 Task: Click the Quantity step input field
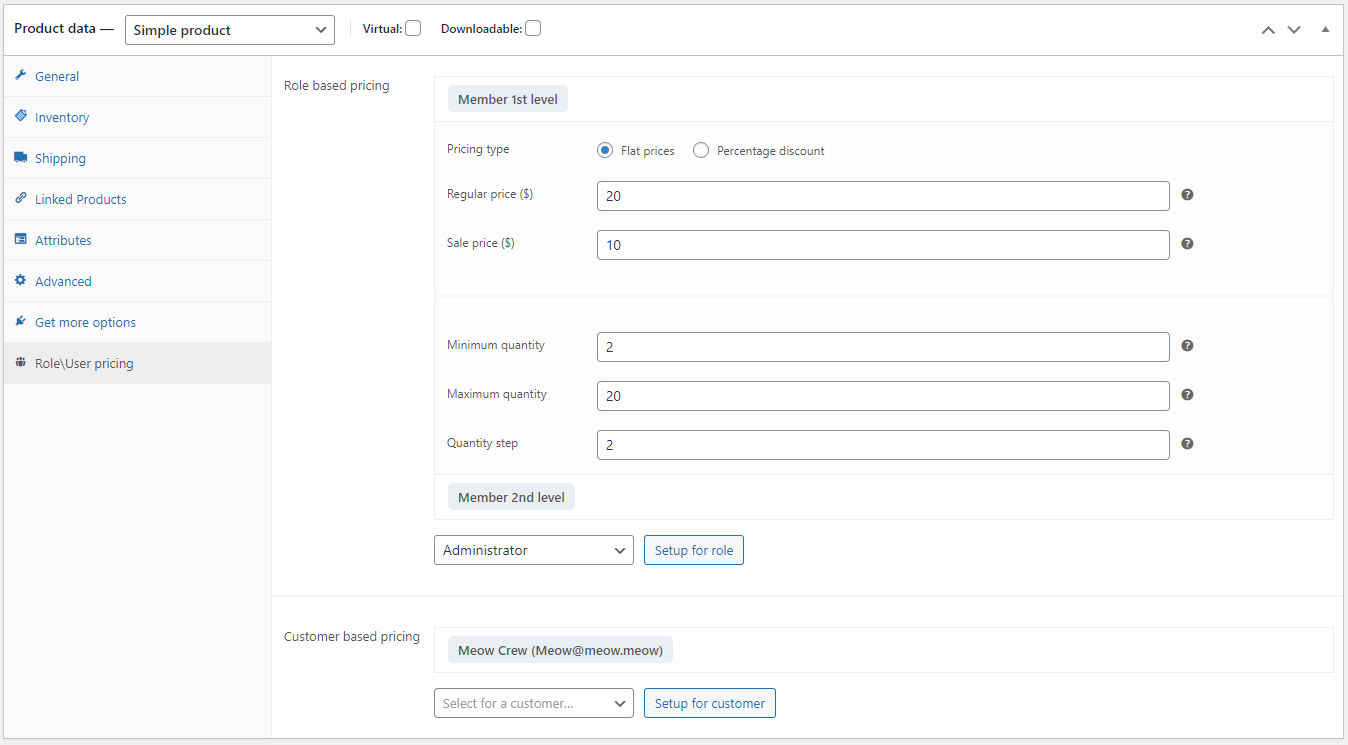(x=883, y=445)
